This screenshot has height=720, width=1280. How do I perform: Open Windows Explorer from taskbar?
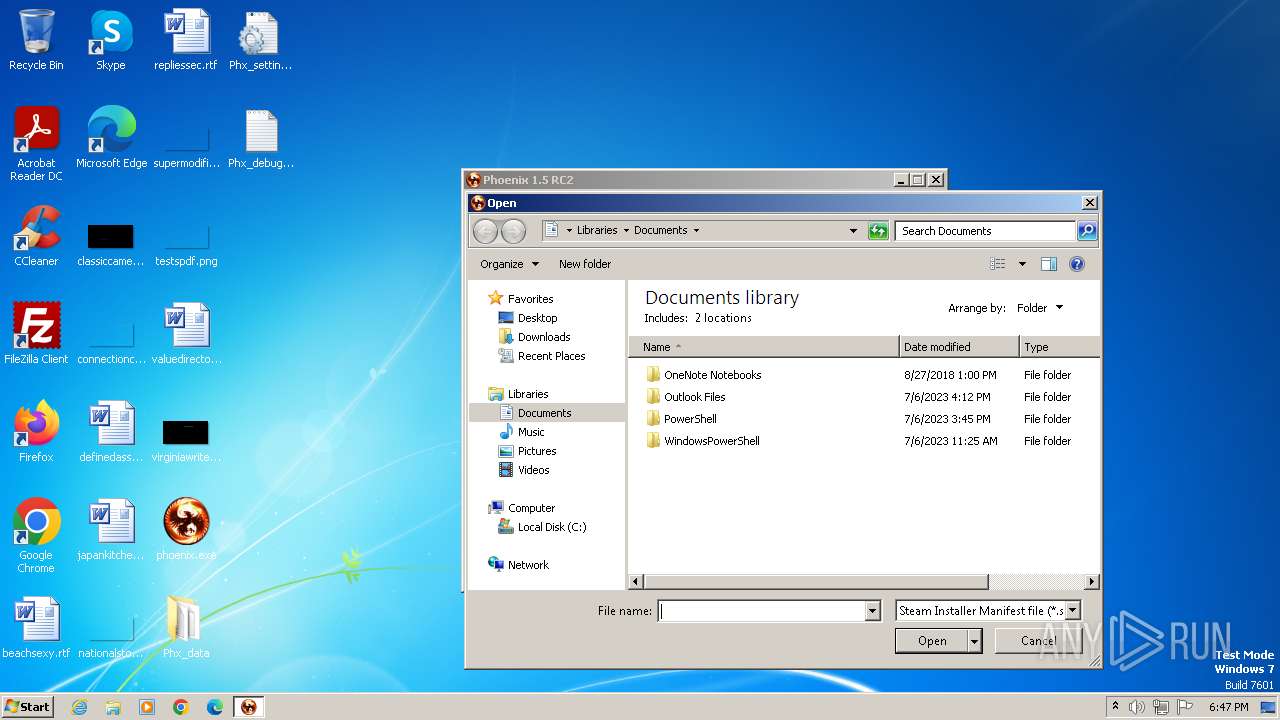[x=113, y=707]
